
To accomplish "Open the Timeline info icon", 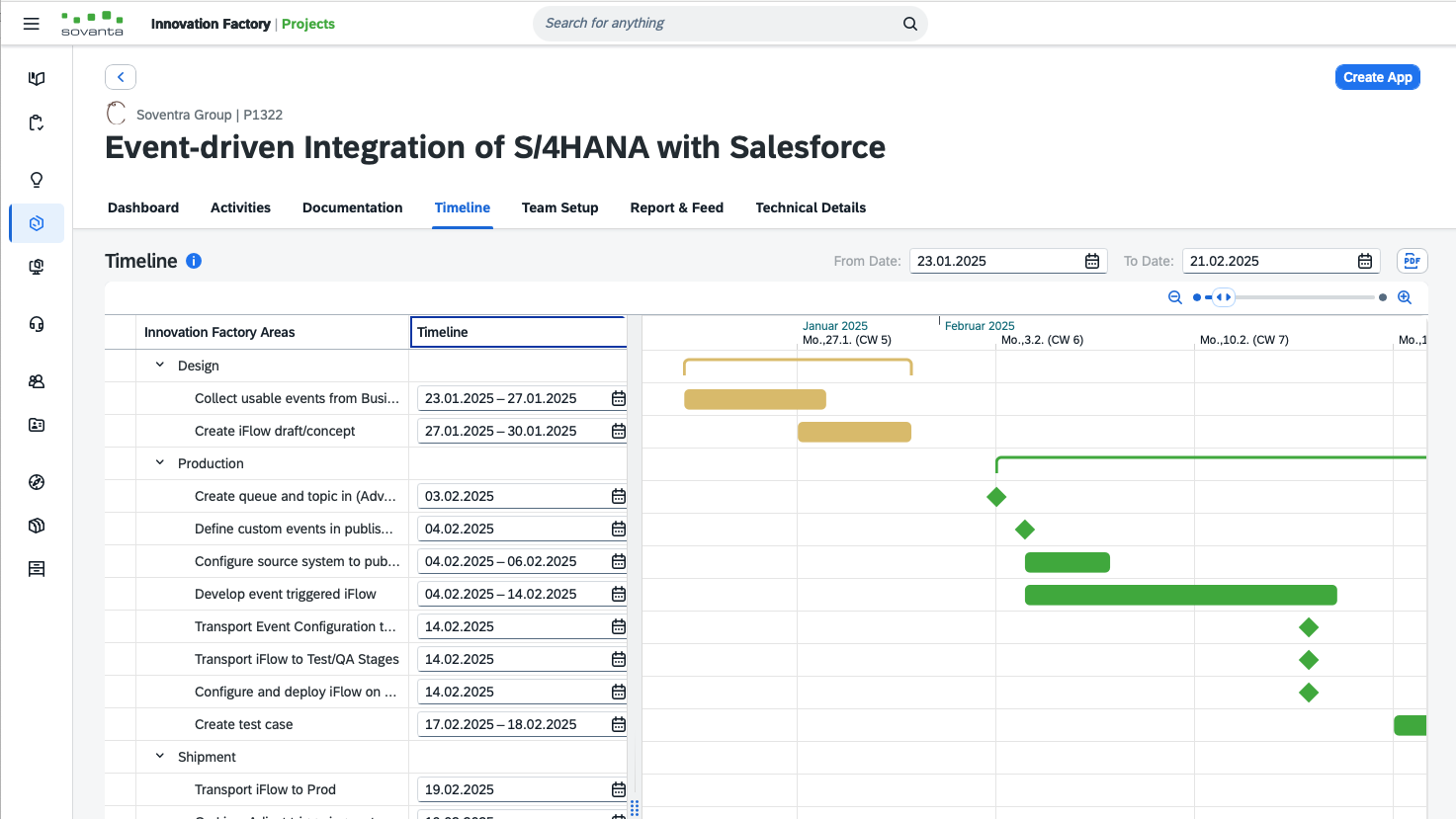I will (x=194, y=261).
